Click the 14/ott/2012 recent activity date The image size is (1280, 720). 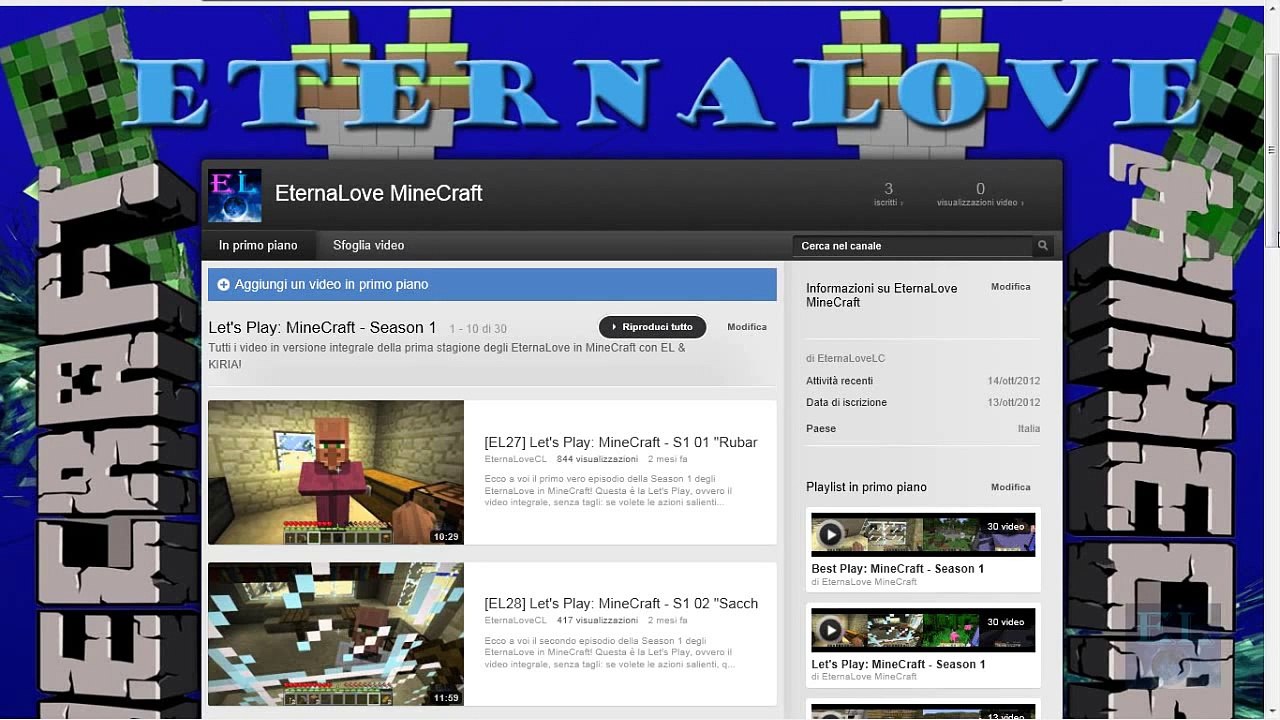1013,381
